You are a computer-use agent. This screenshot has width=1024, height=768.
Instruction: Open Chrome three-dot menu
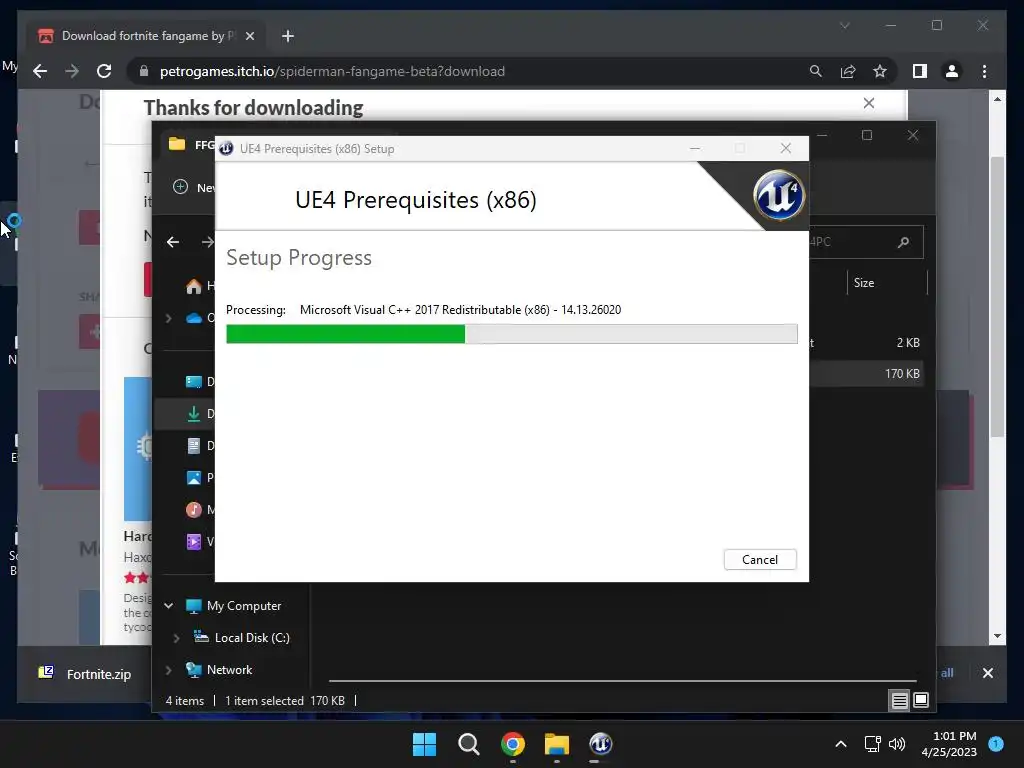click(984, 71)
